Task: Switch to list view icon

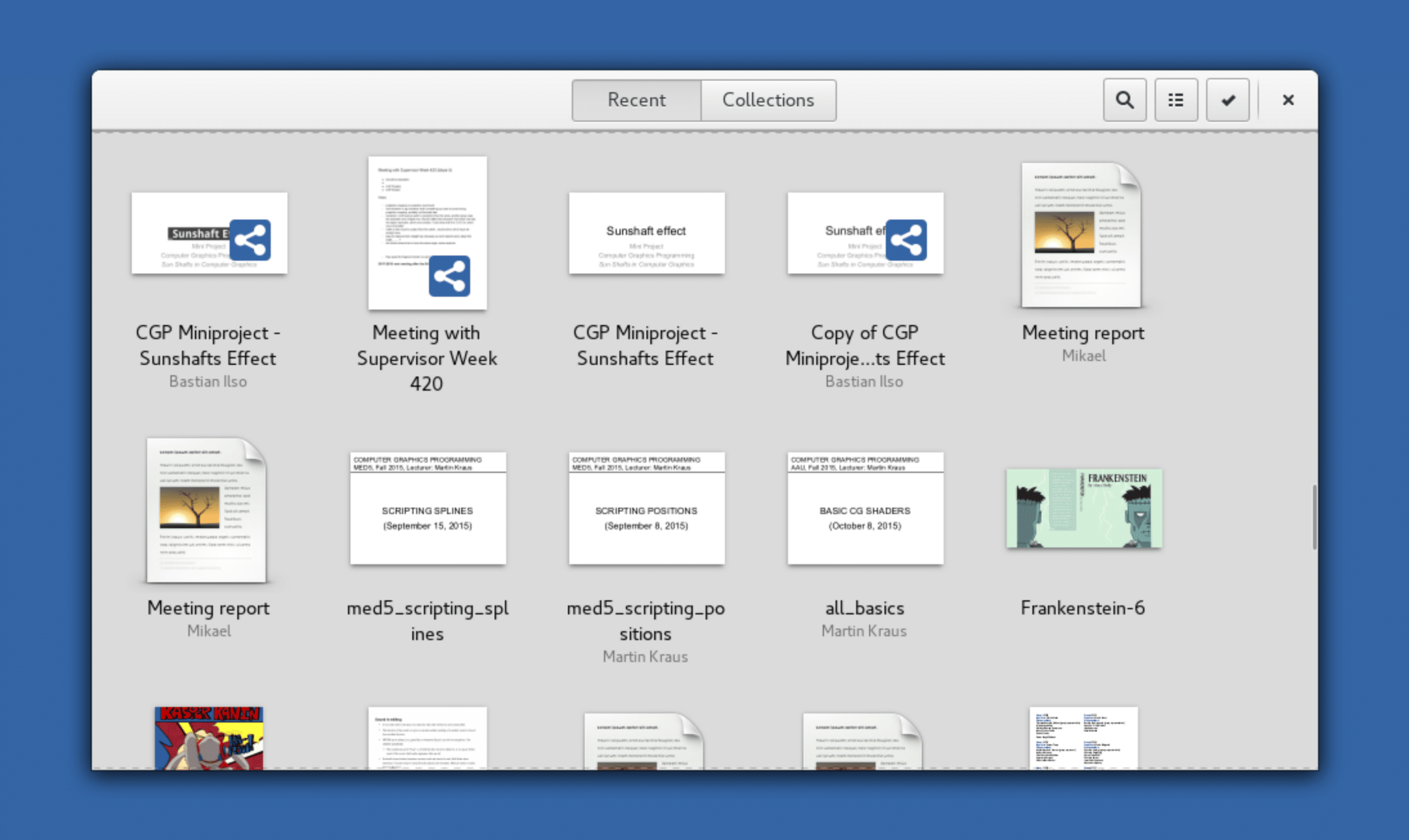Action: 1176,100
